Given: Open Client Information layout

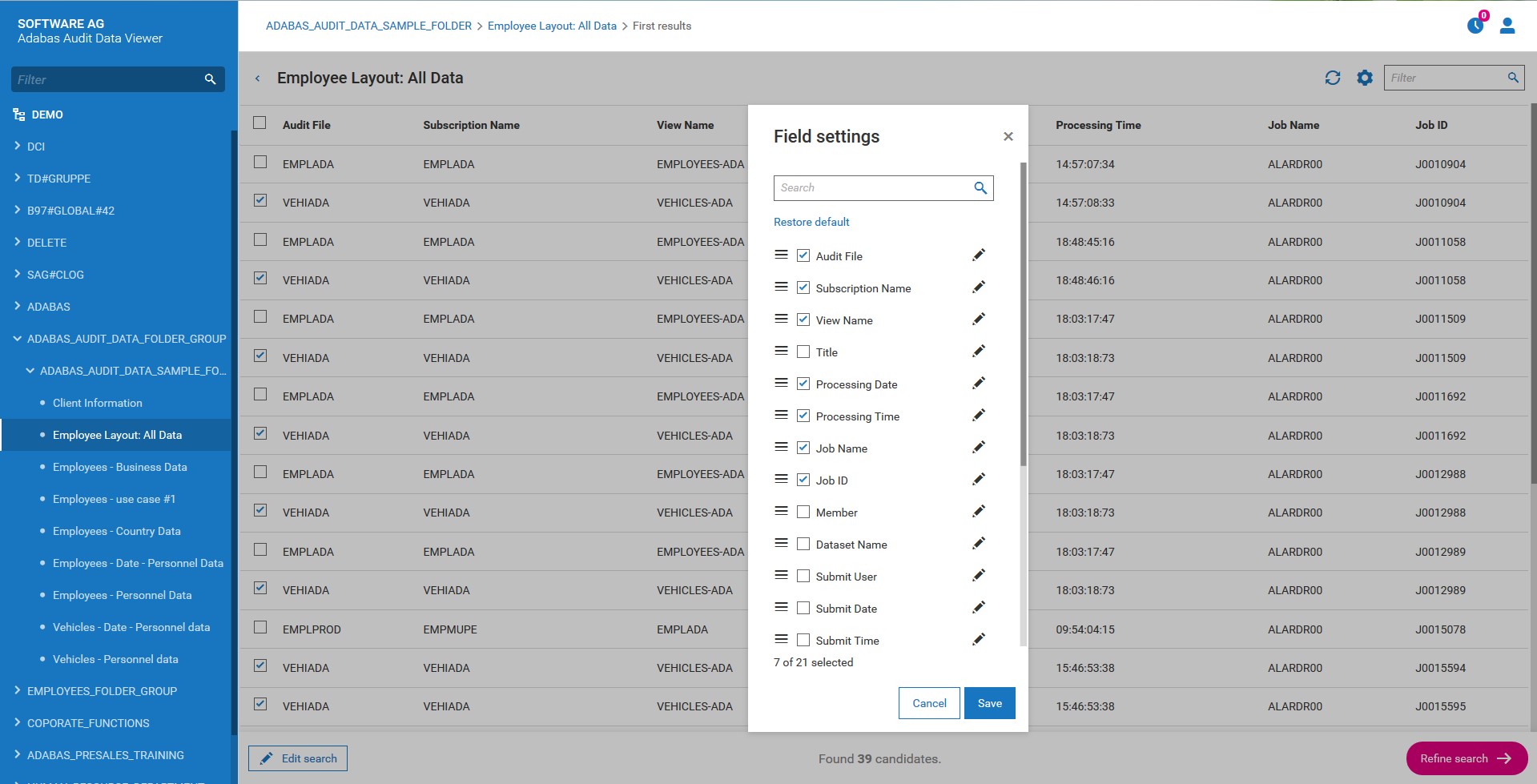Looking at the screenshot, I should [98, 403].
